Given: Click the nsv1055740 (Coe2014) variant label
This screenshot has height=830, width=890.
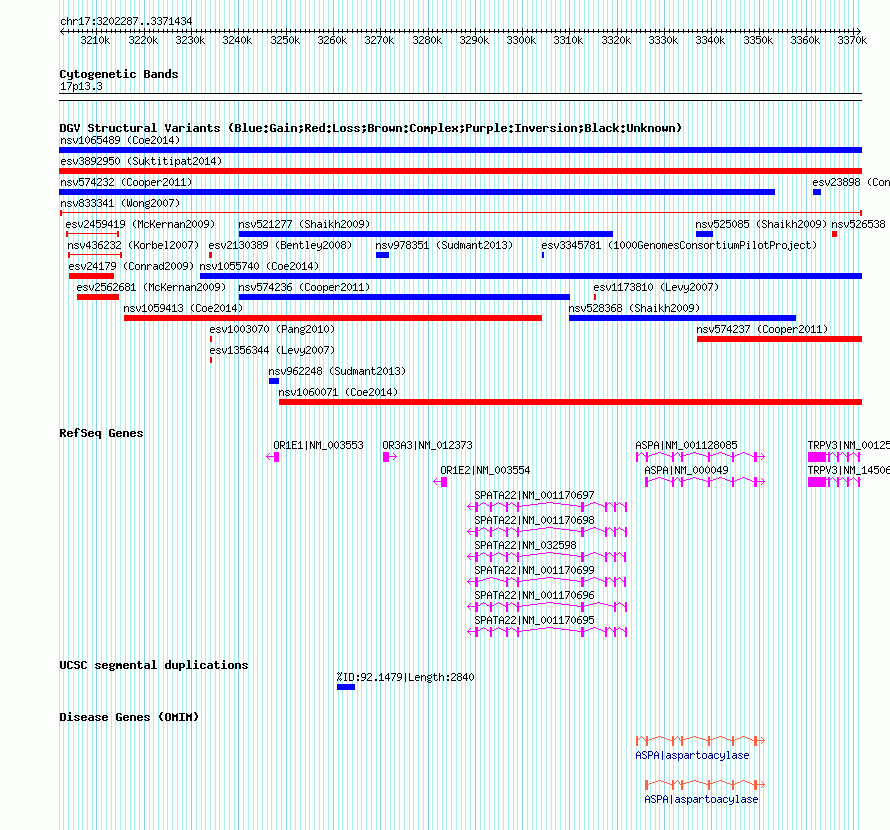Looking at the screenshot, I should (x=259, y=266).
